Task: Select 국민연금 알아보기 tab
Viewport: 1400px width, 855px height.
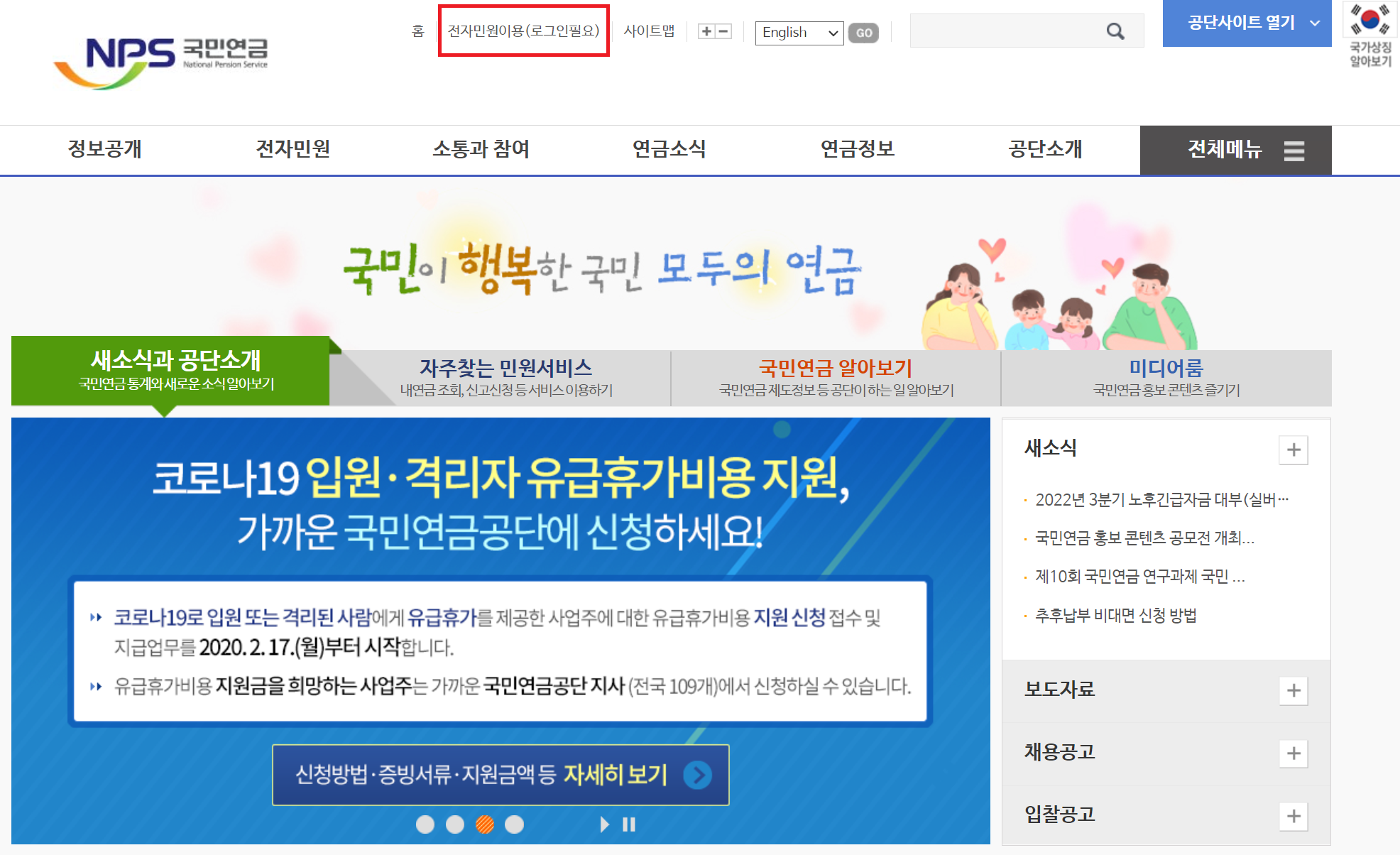Action: point(836,378)
